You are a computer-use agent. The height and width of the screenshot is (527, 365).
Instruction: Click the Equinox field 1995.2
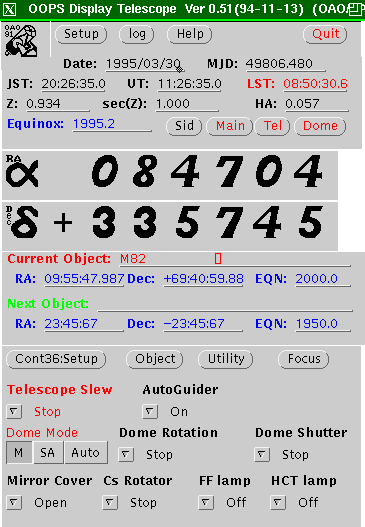[x=112, y=124]
